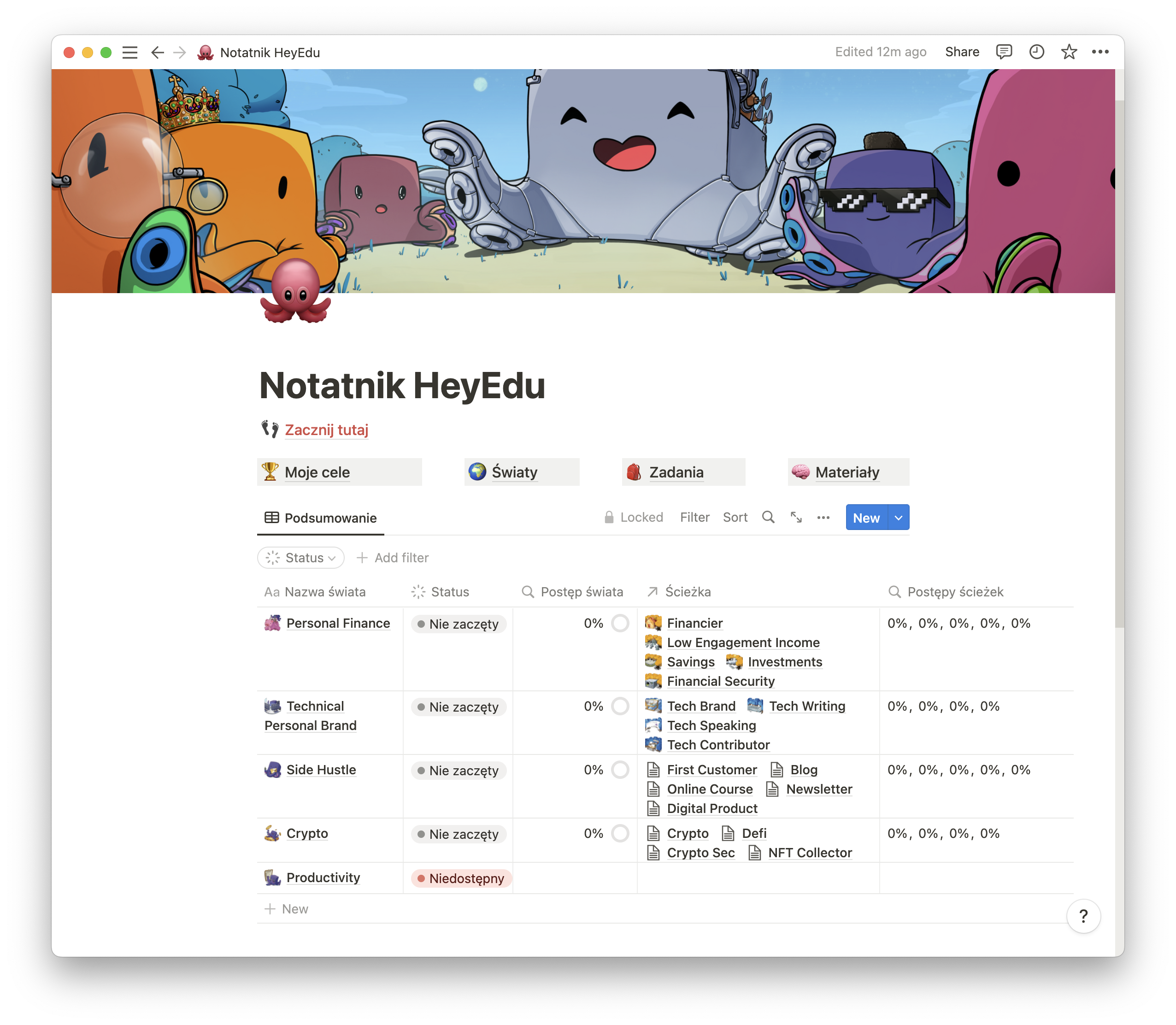
Task: Click the database search magnifier icon
Action: pyautogui.click(x=768, y=518)
